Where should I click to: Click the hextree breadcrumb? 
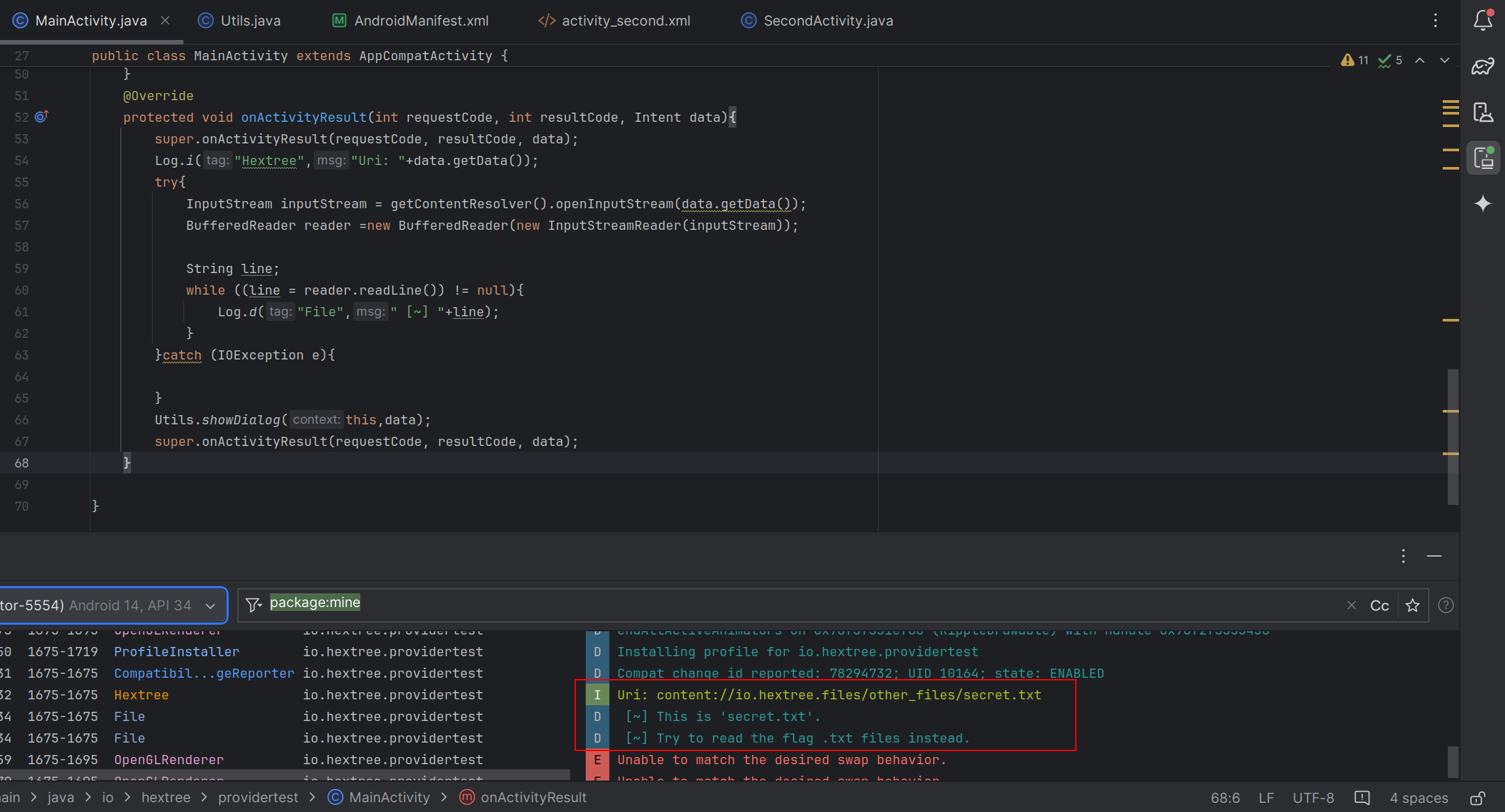click(x=166, y=798)
